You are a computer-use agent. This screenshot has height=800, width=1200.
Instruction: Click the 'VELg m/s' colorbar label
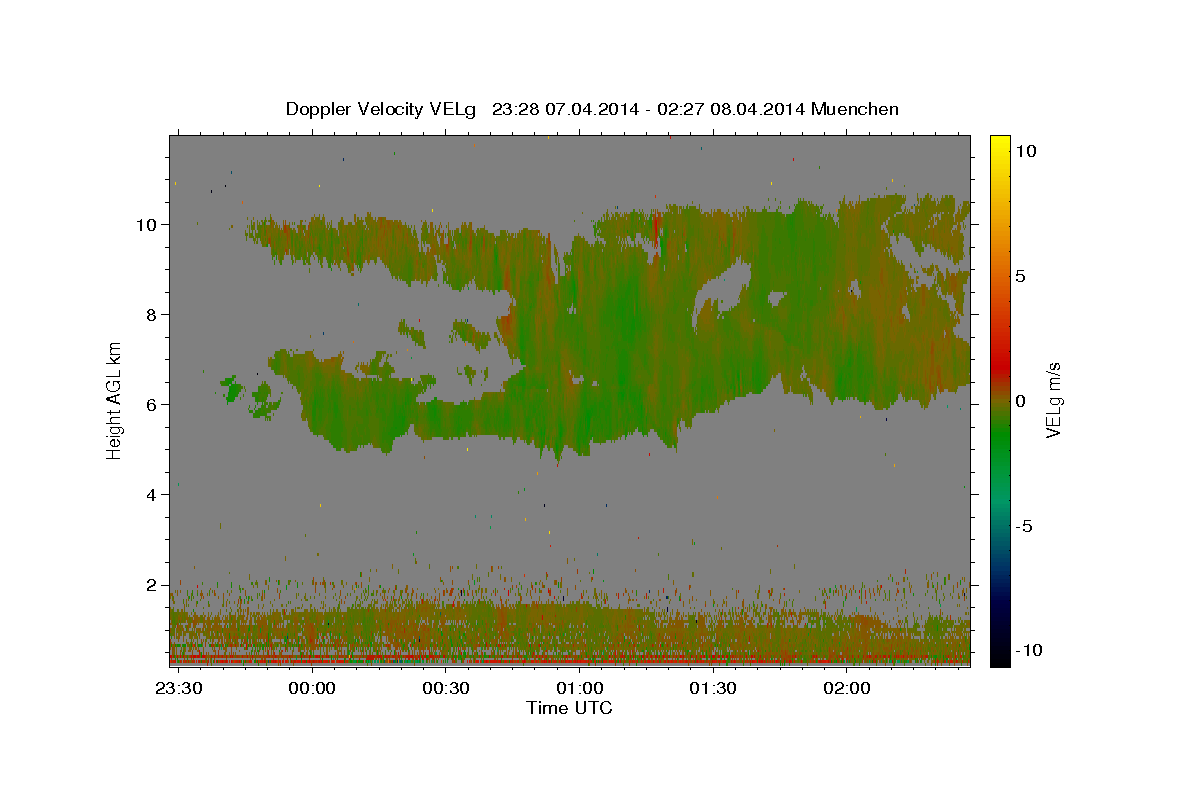point(1053,400)
